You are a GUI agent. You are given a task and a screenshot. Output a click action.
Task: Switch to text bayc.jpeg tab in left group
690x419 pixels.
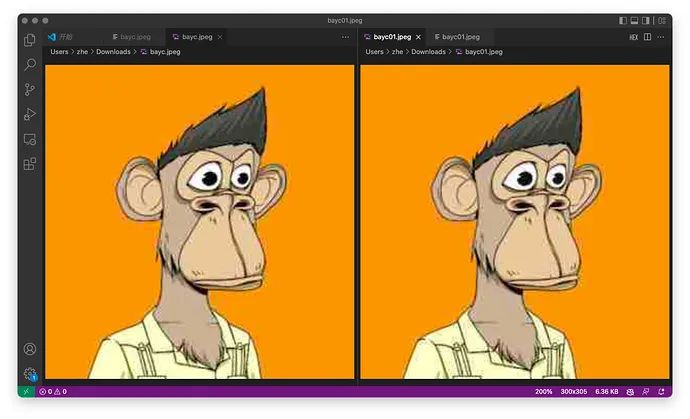[x=132, y=37]
